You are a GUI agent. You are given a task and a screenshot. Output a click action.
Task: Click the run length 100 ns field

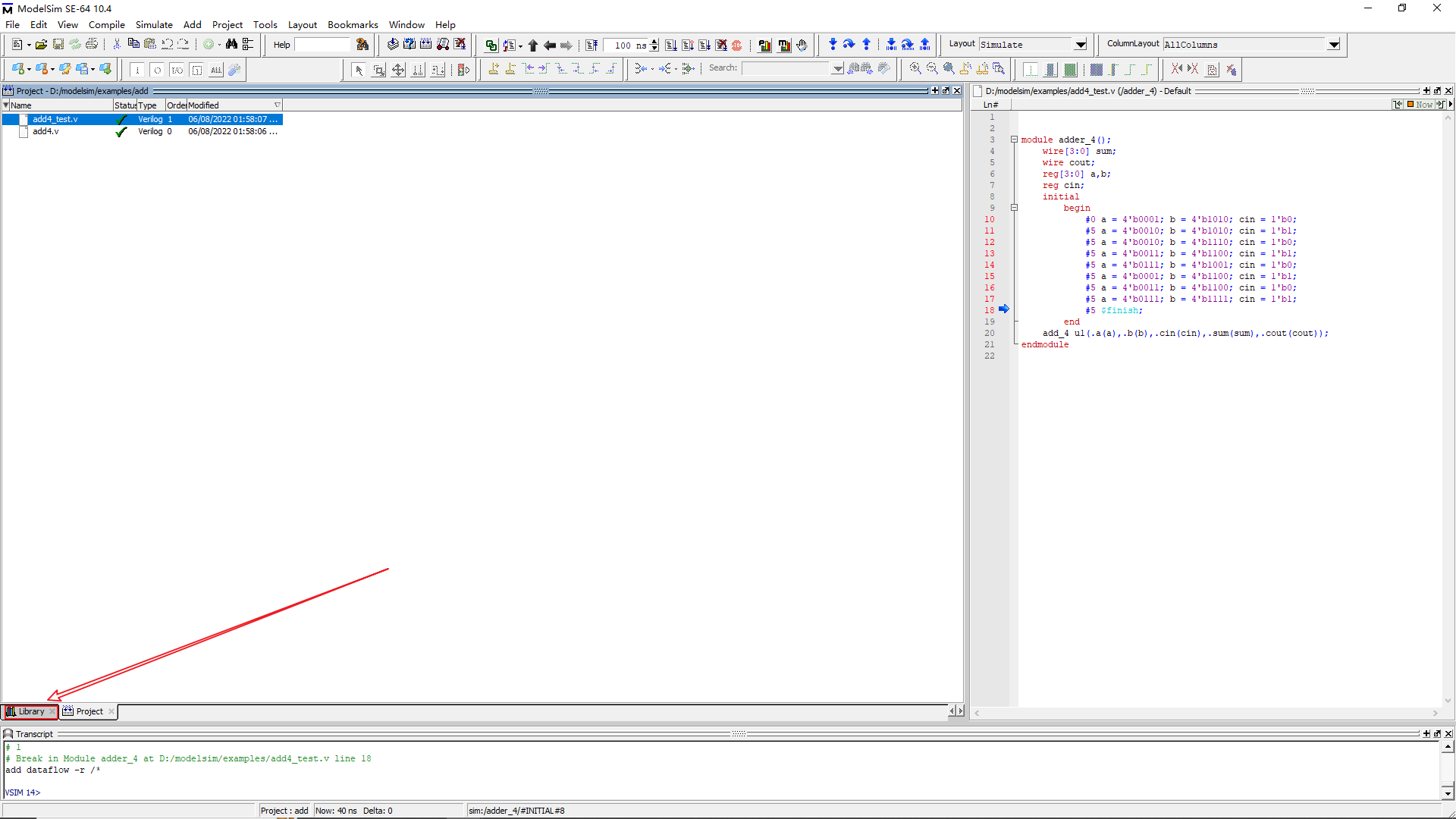click(627, 45)
